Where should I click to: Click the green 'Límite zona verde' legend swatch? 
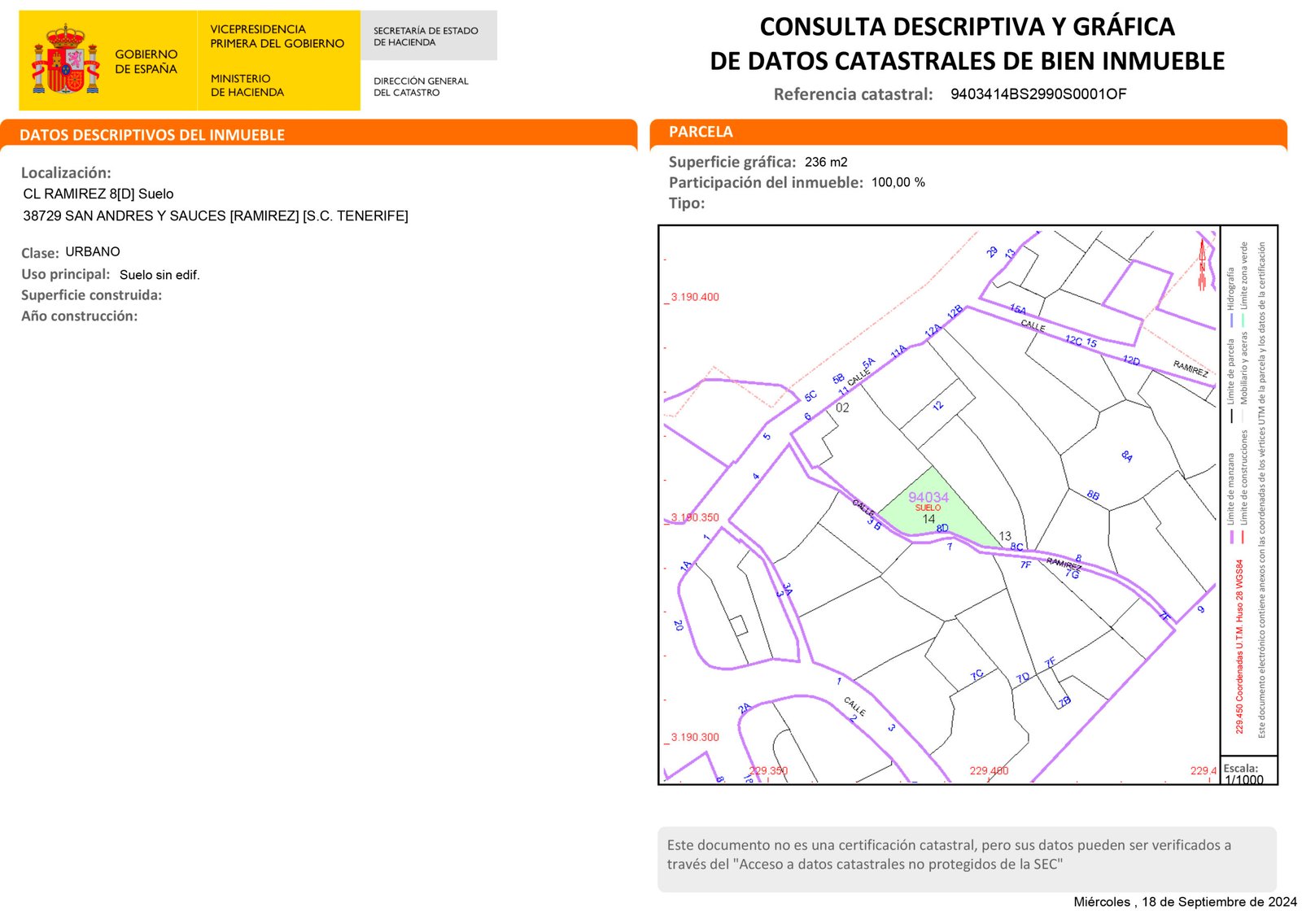click(1243, 321)
